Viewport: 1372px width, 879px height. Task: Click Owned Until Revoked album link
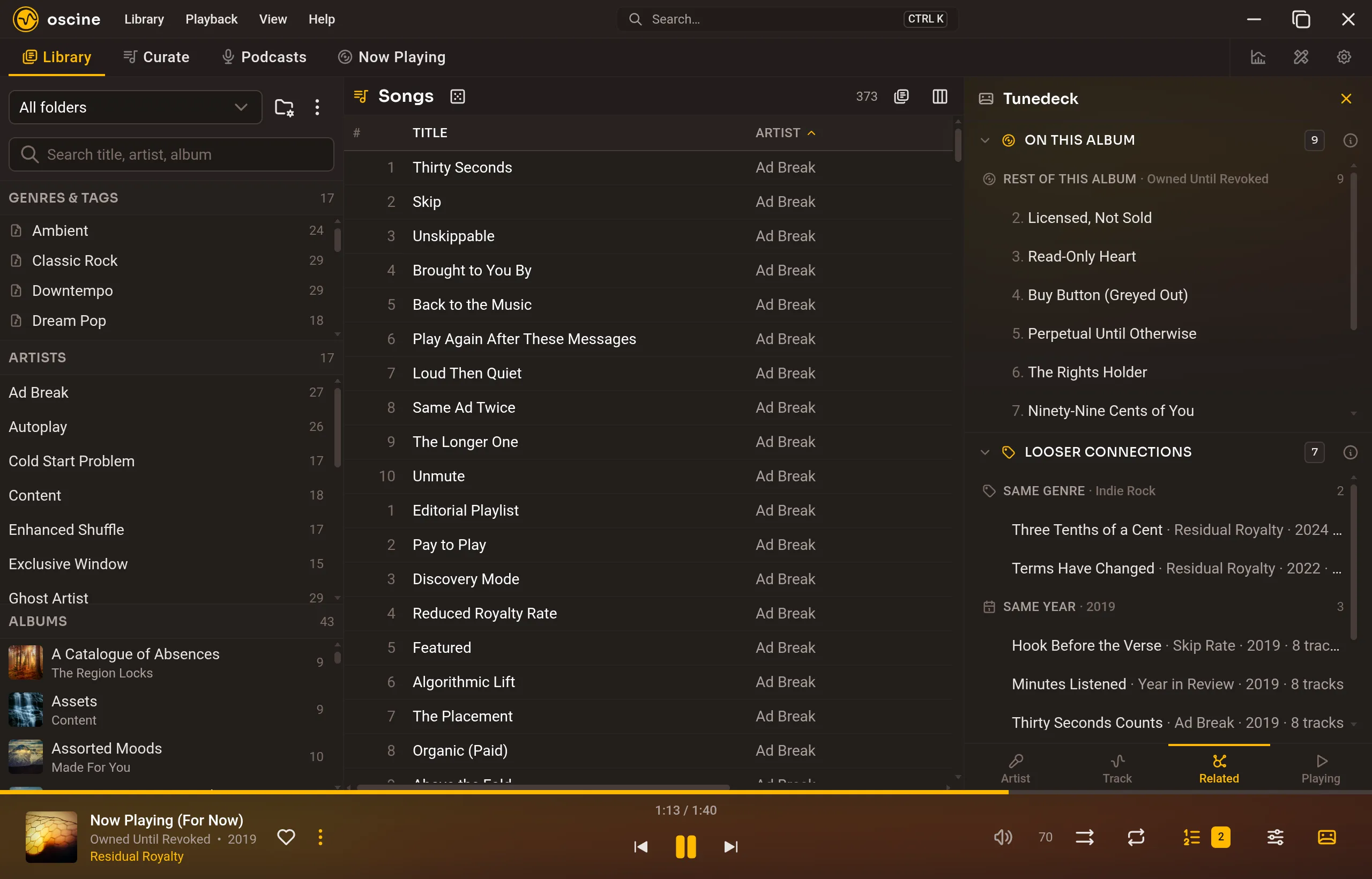[150, 839]
